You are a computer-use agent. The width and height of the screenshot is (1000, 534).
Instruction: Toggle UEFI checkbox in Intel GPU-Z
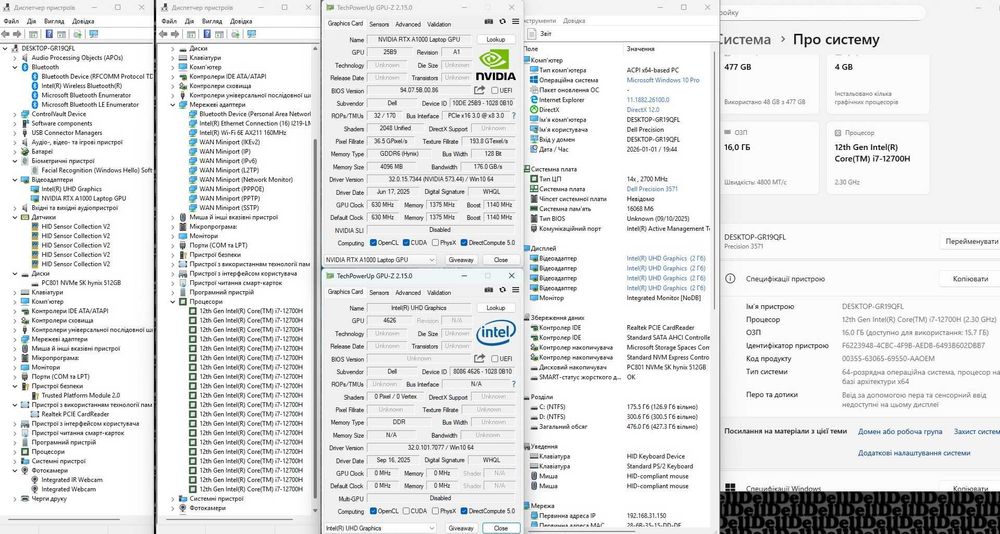[x=495, y=359]
